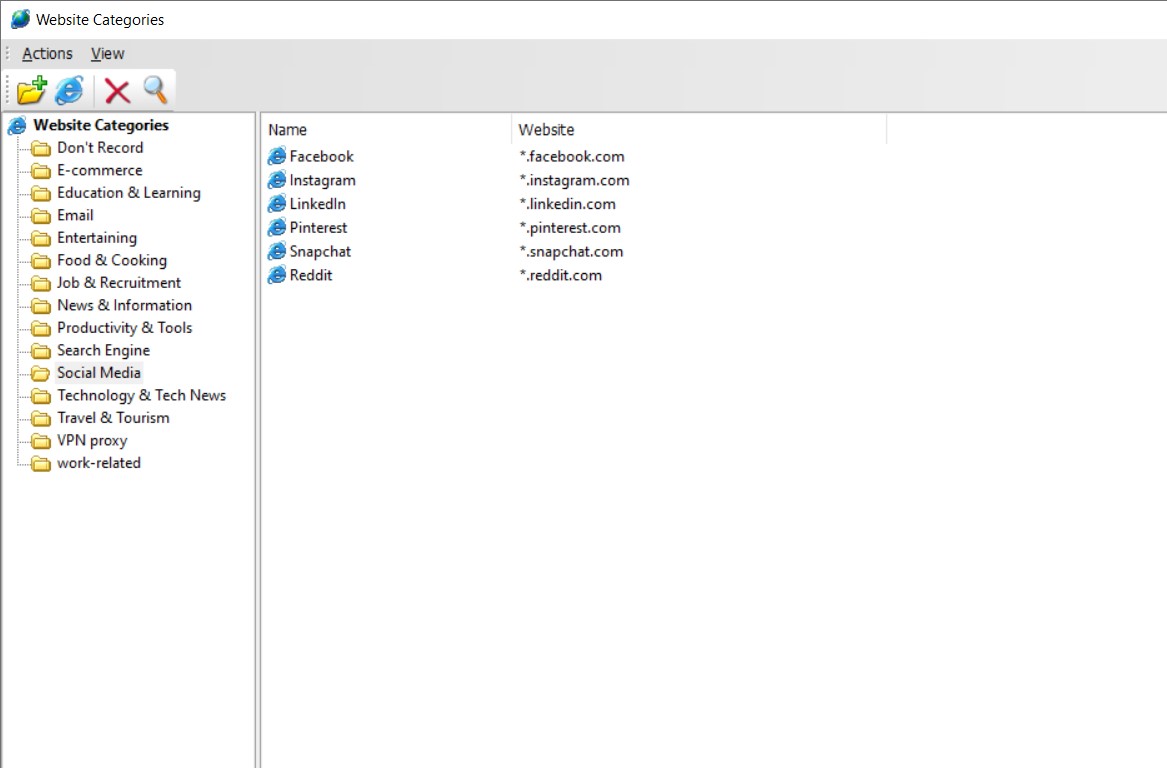This screenshot has height=768, width=1167.
Task: Select the VPN proxy category
Action: tap(93, 440)
